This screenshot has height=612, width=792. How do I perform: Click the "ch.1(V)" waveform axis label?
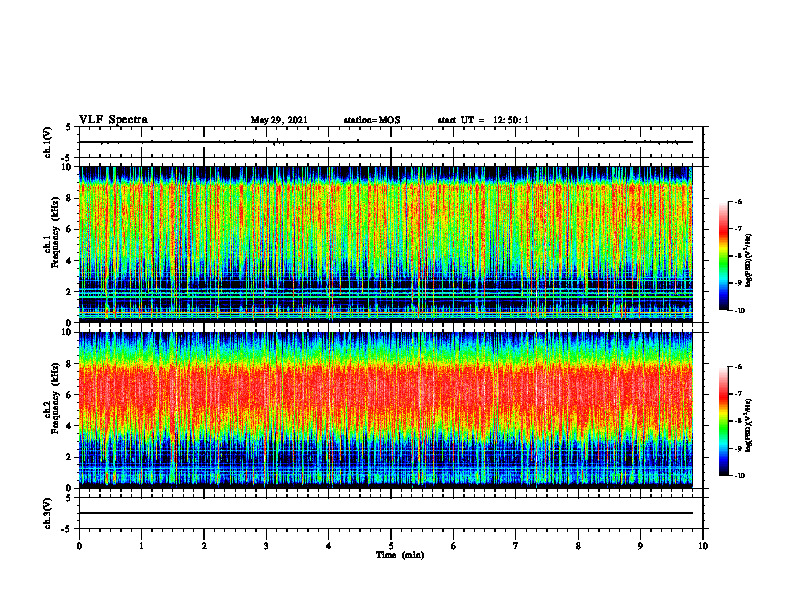click(48, 142)
